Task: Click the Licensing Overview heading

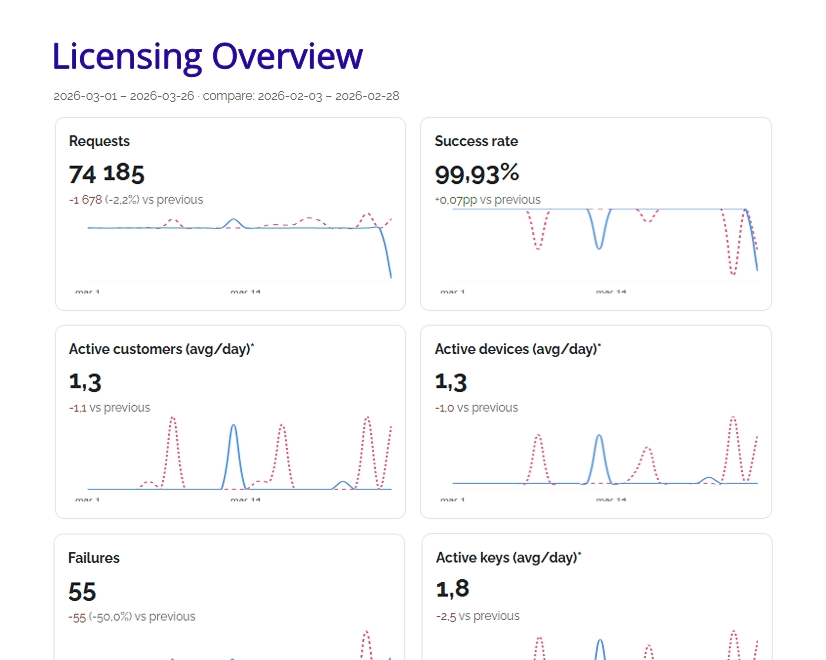Action: click(208, 56)
